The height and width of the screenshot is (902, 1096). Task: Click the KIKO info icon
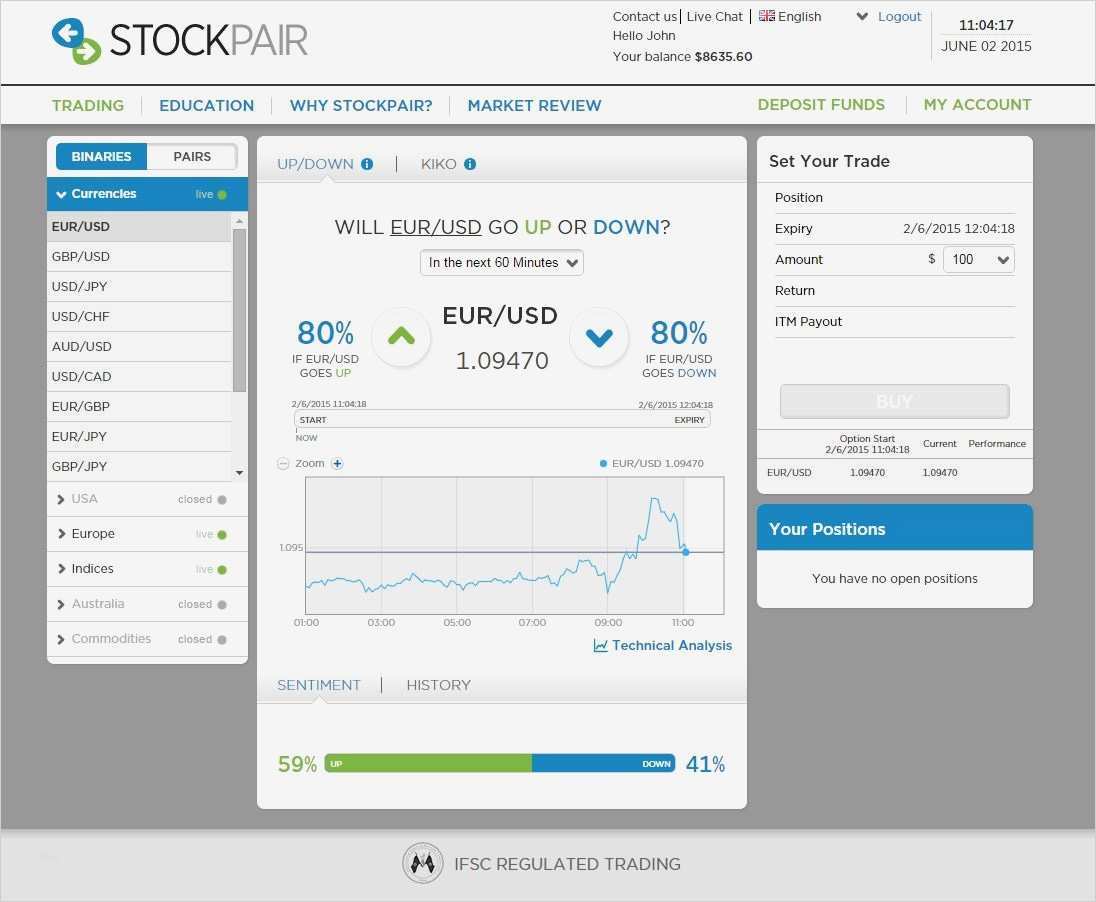point(470,164)
